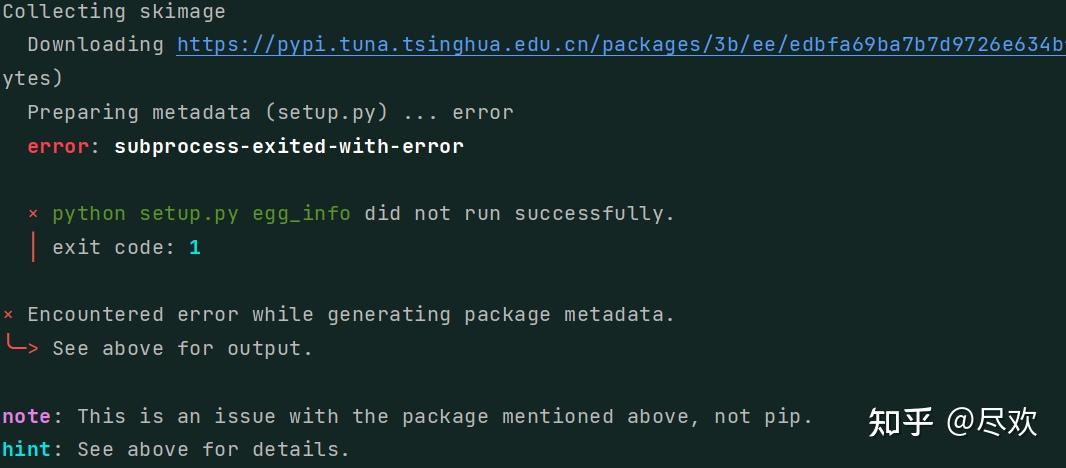Image resolution: width=1066 pixels, height=468 pixels.
Task: Click the red arrow before See above for output
Action: [21, 345]
